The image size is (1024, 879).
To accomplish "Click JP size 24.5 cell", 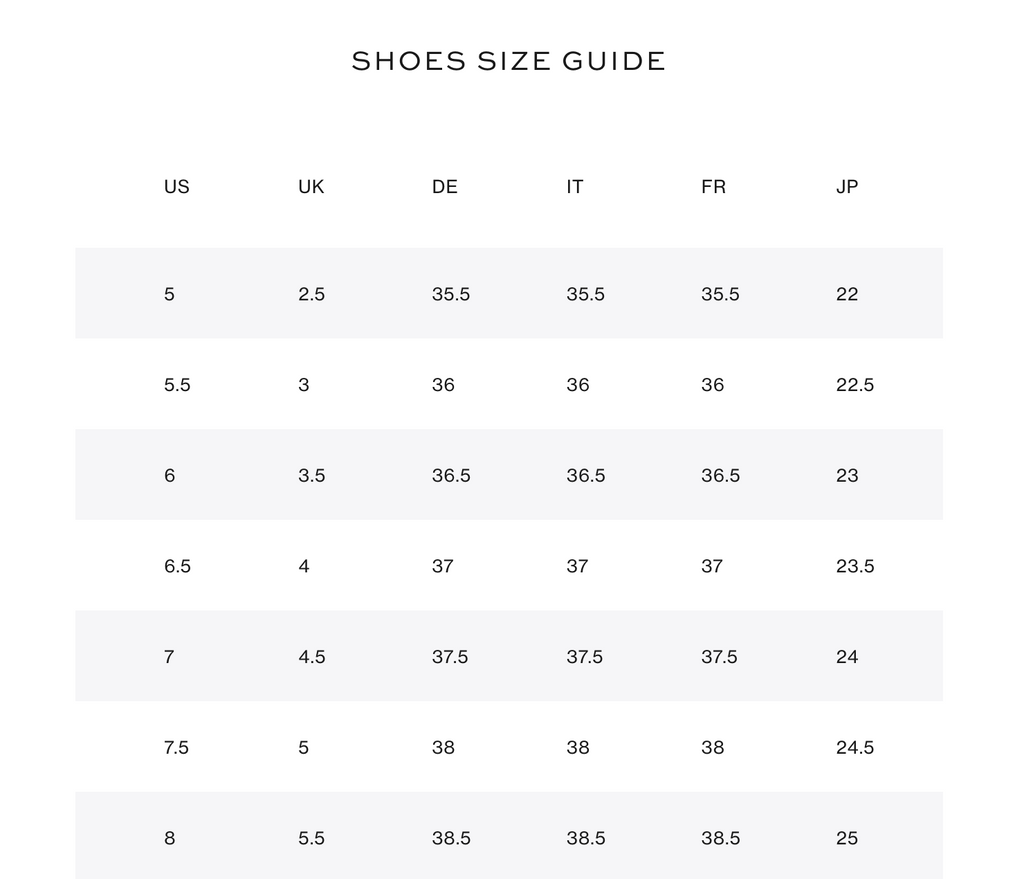I will pyautogui.click(x=855, y=748).
